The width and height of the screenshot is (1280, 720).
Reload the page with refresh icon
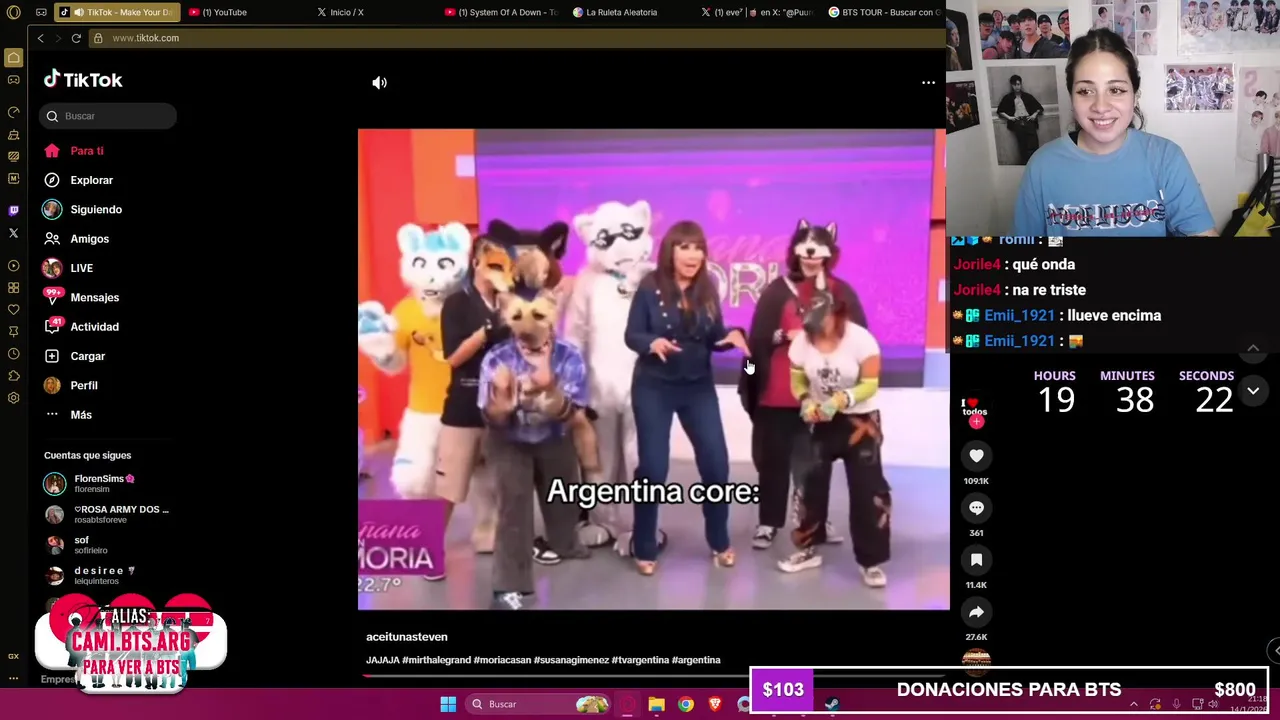(76, 38)
